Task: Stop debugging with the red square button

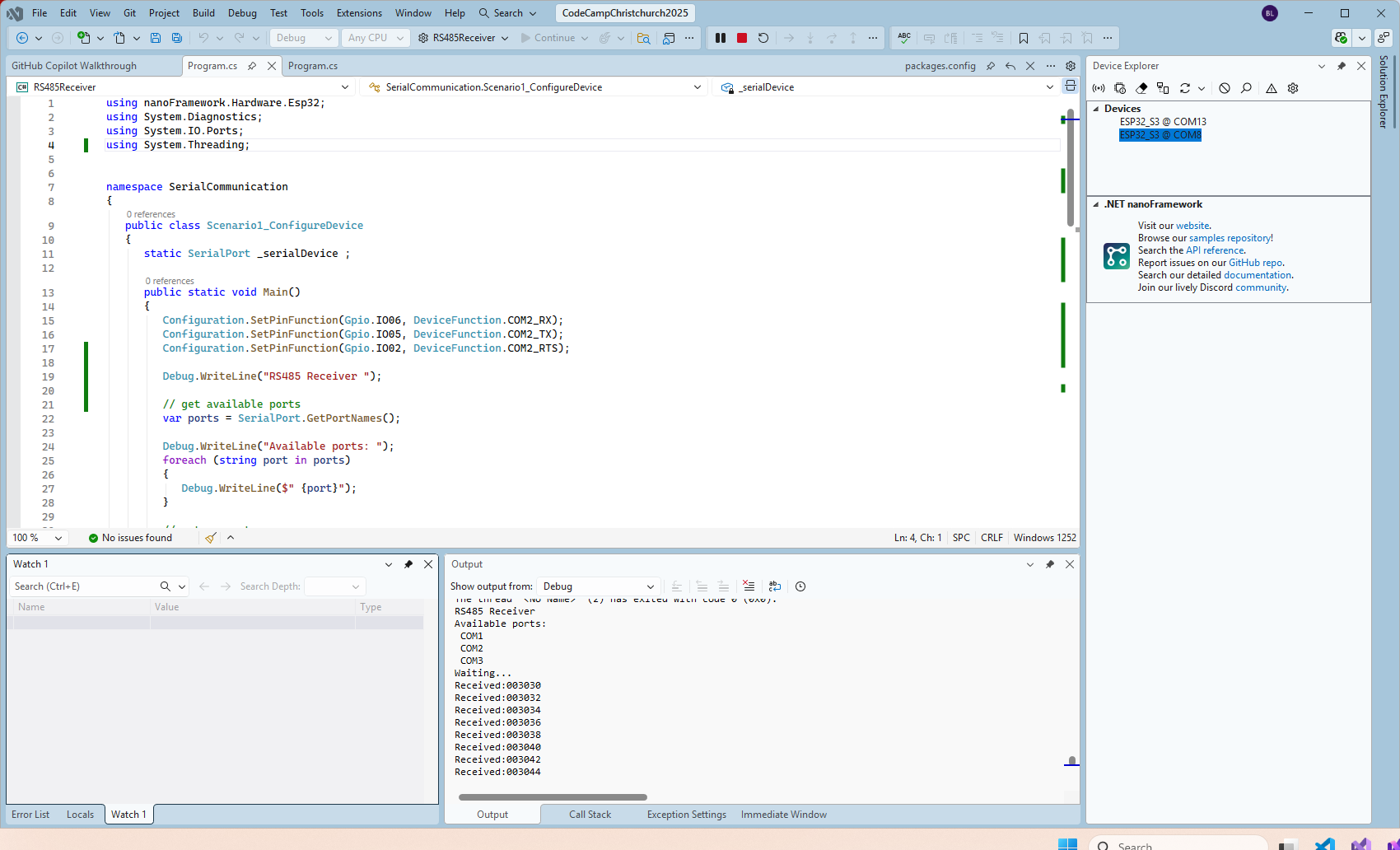Action: click(x=742, y=38)
